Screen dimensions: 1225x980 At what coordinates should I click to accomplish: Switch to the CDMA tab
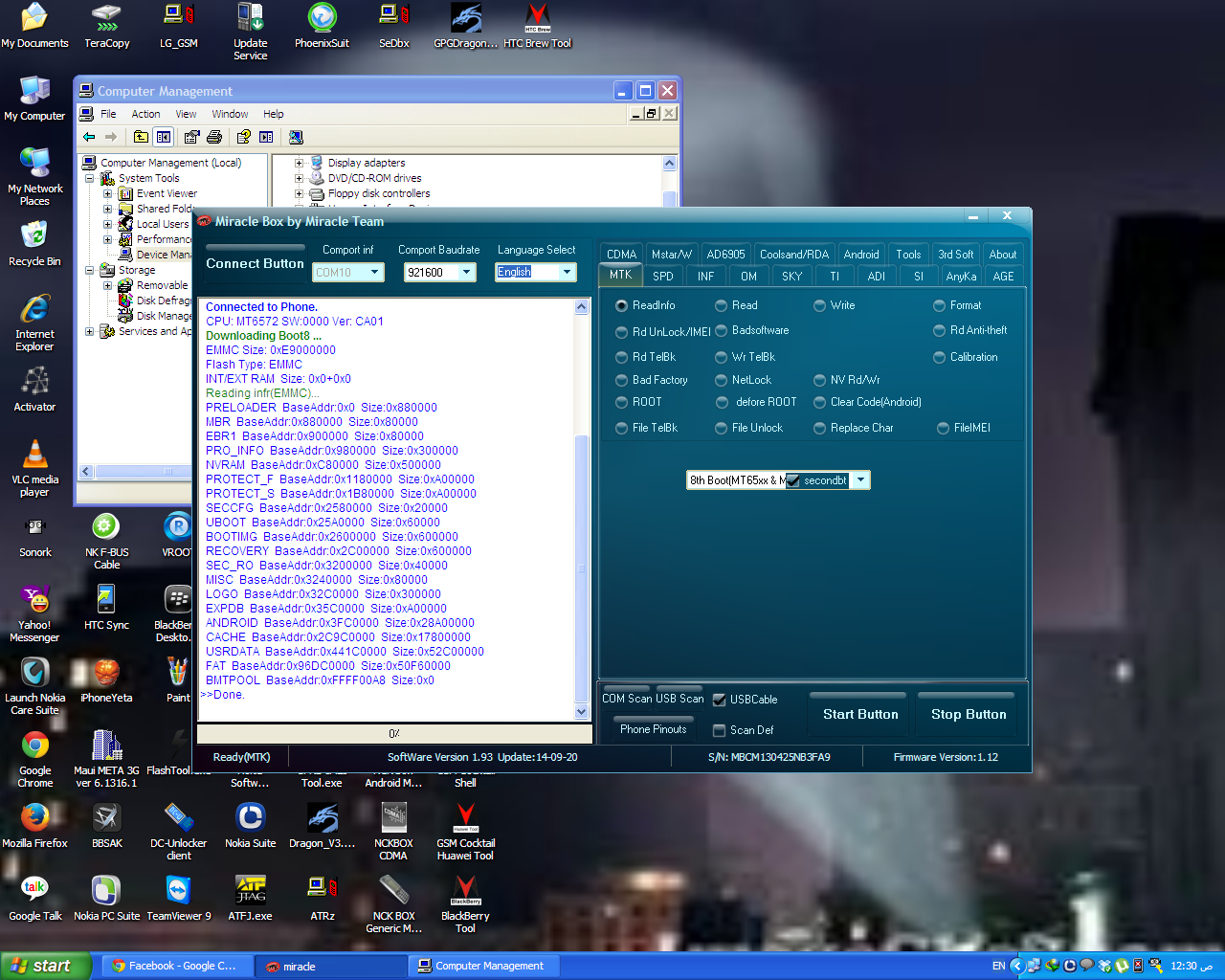pos(621,255)
